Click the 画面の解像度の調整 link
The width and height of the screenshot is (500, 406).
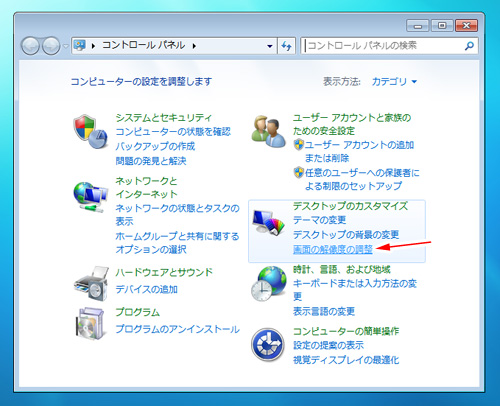pos(333,249)
